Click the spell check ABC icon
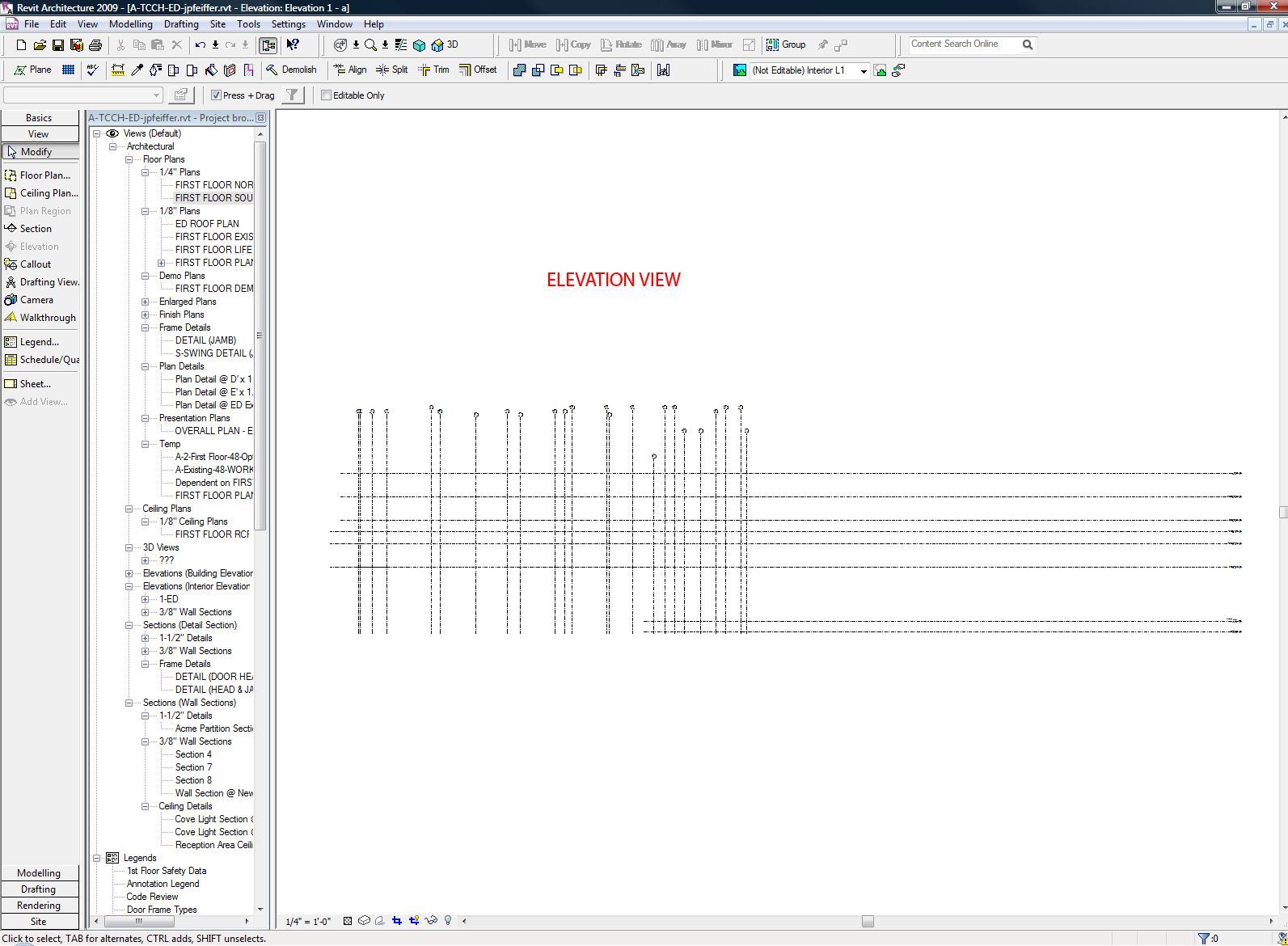 click(x=92, y=70)
